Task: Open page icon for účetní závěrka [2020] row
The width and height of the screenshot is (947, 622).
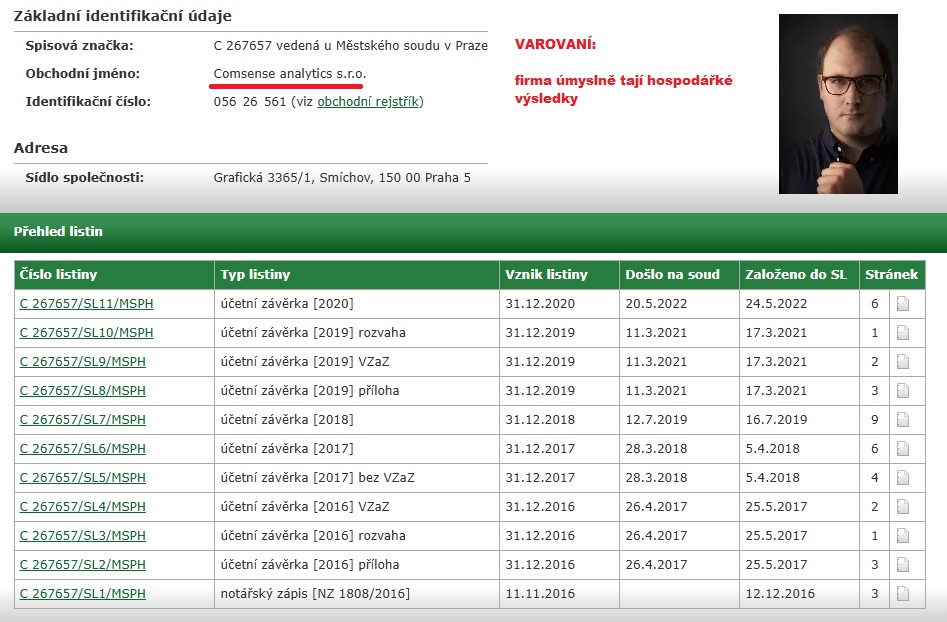Action: click(903, 304)
